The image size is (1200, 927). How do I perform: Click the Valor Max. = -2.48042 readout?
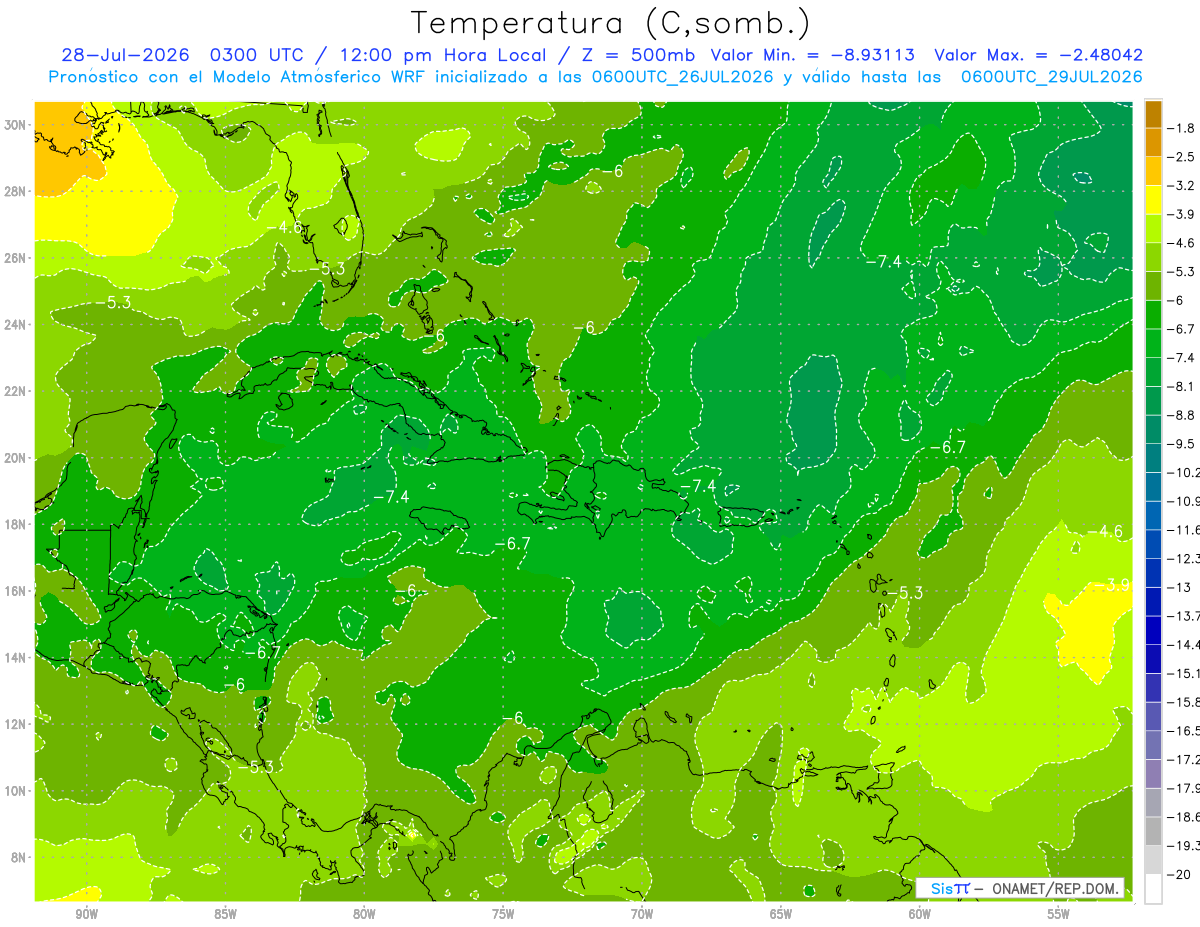[x=1038, y=55]
